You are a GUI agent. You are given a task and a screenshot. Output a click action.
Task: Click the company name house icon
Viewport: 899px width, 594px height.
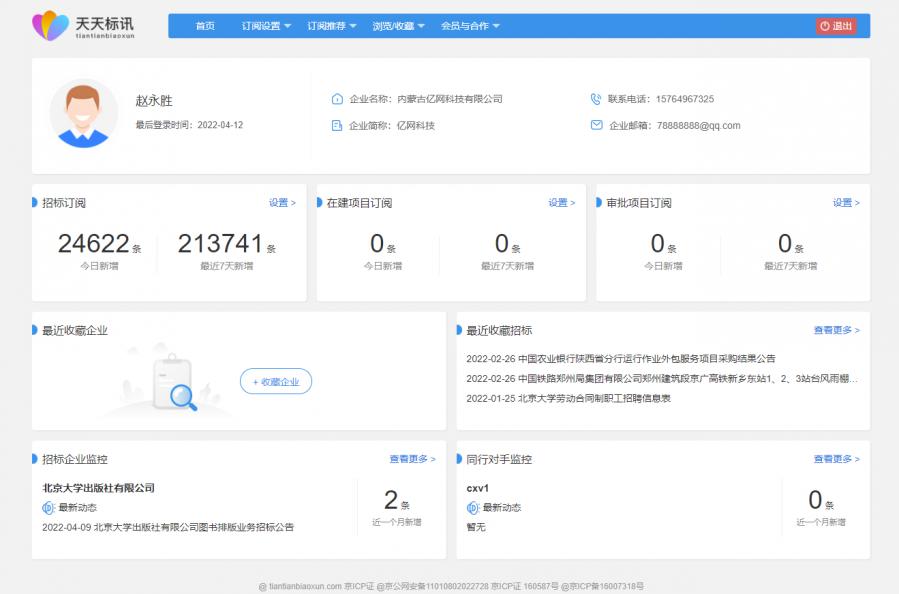point(337,99)
